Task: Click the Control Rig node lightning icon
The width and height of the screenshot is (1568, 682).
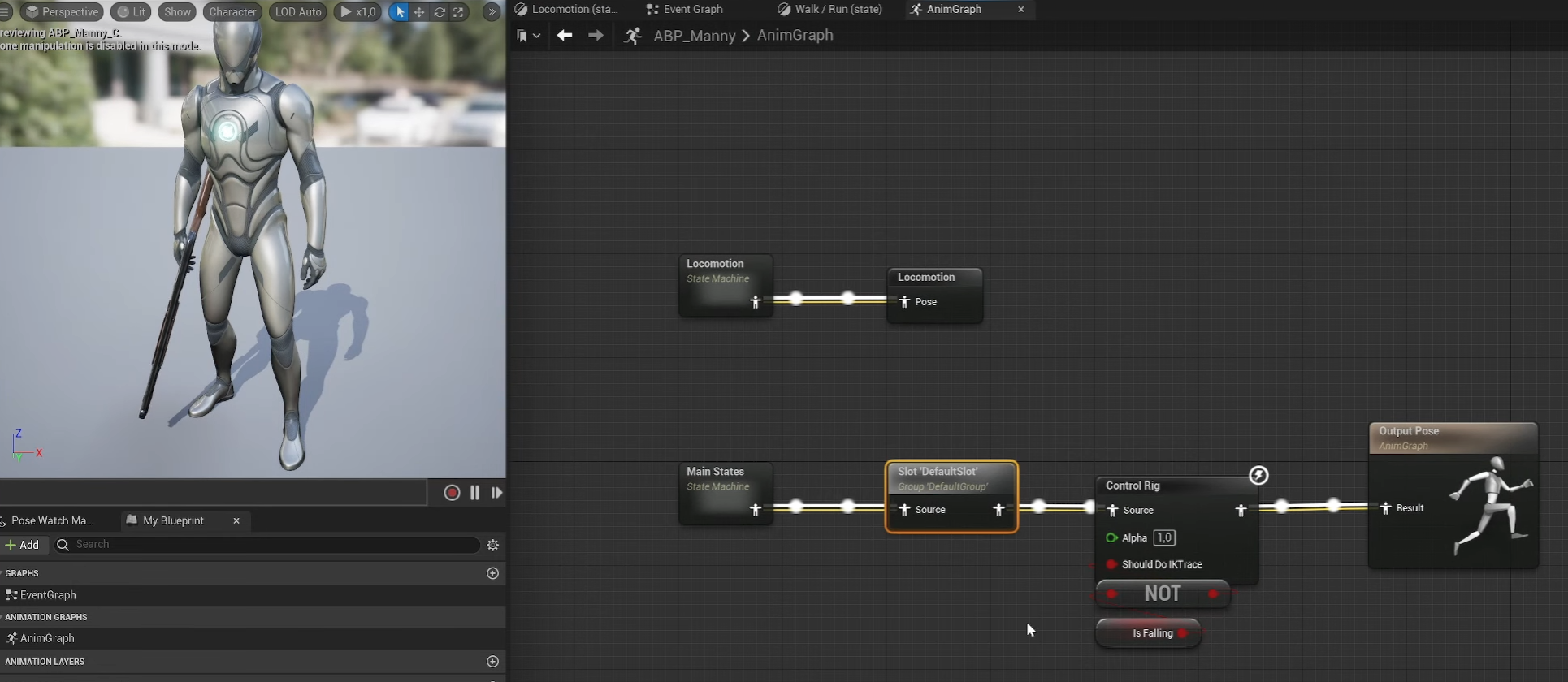Action: [1258, 475]
